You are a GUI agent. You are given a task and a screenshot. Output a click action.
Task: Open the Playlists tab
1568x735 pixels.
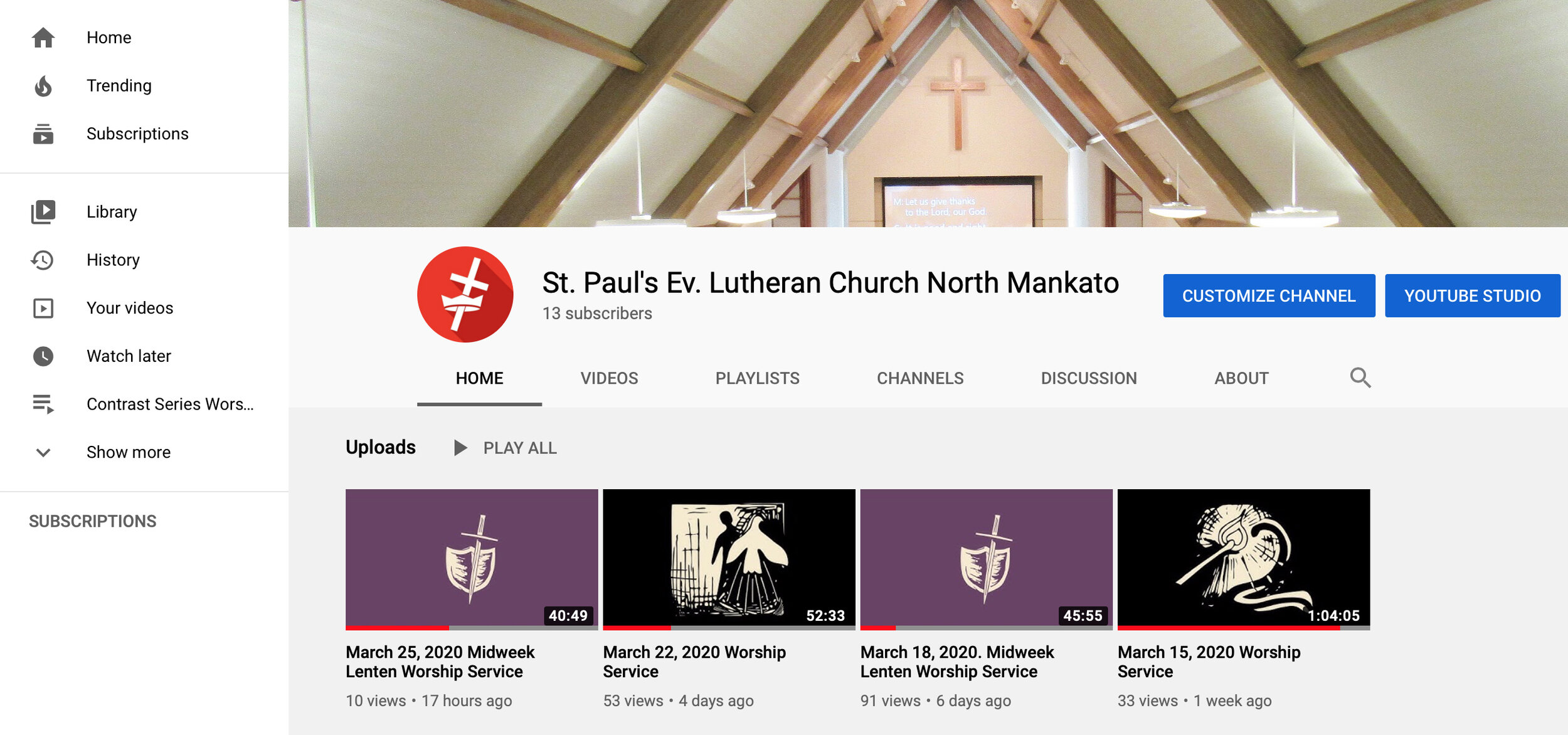pyautogui.click(x=757, y=378)
